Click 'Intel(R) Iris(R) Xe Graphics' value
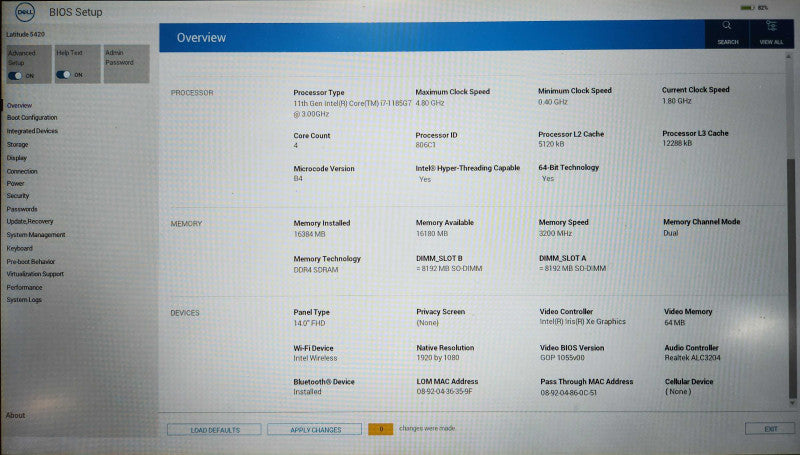Viewport: 800px width, 455px height. tap(583, 321)
